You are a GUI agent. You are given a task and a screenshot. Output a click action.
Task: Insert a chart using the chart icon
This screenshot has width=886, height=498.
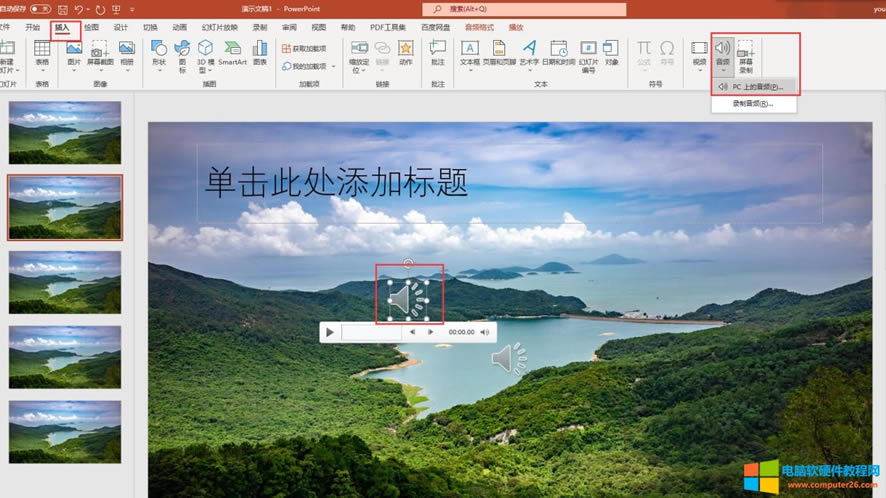coord(260,52)
